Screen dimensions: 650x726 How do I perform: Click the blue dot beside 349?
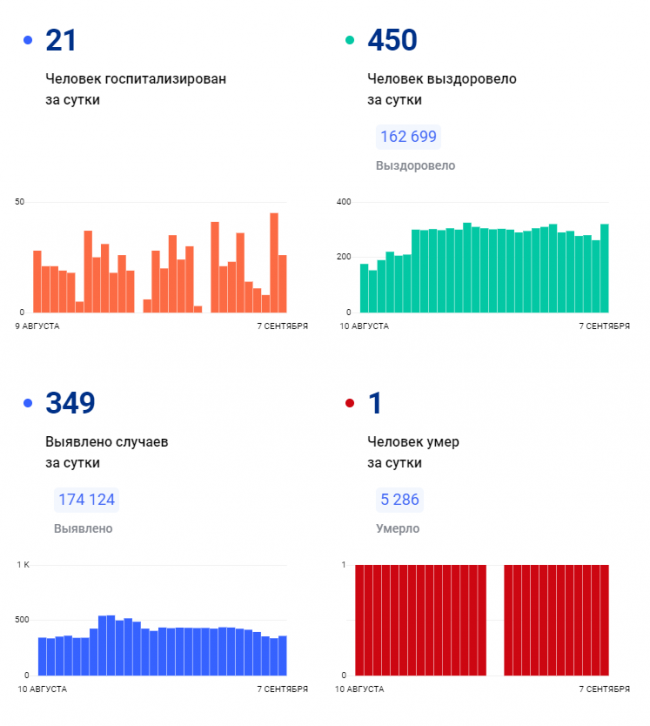[27, 404]
